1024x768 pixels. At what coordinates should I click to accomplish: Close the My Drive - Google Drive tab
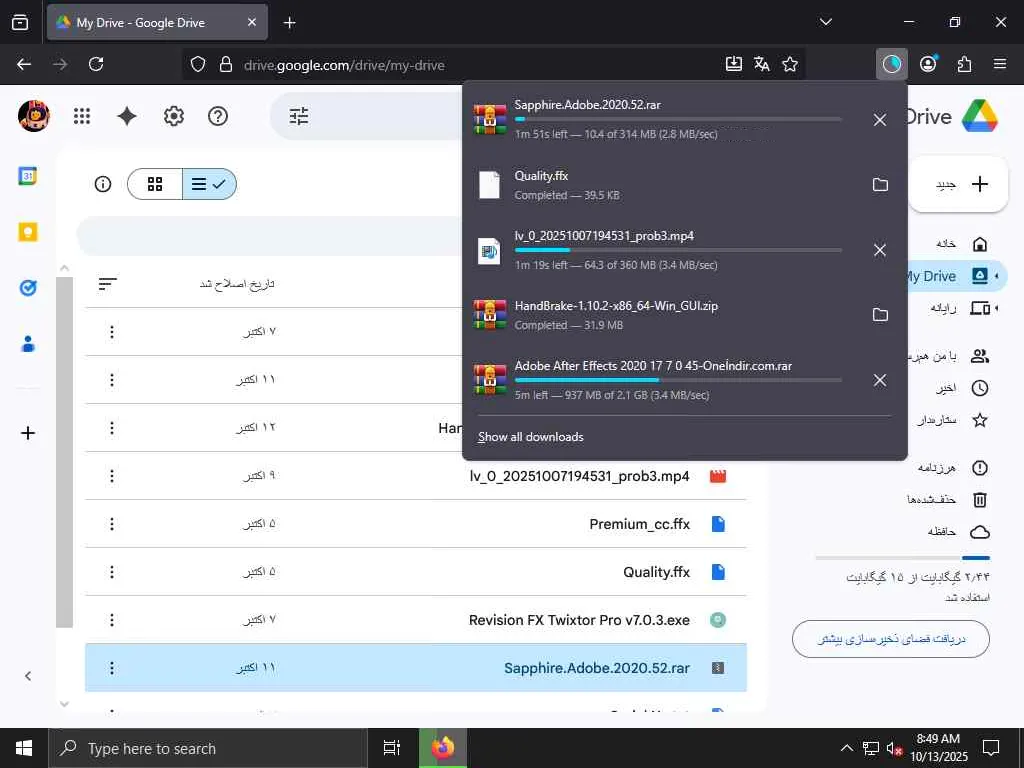click(252, 22)
